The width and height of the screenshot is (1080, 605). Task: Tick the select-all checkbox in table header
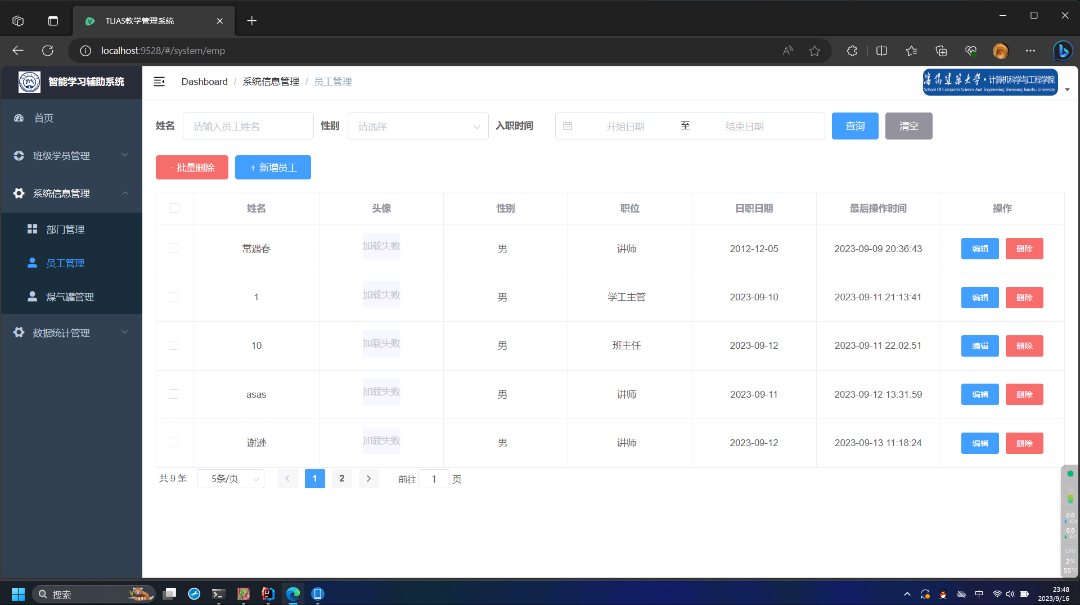175,208
